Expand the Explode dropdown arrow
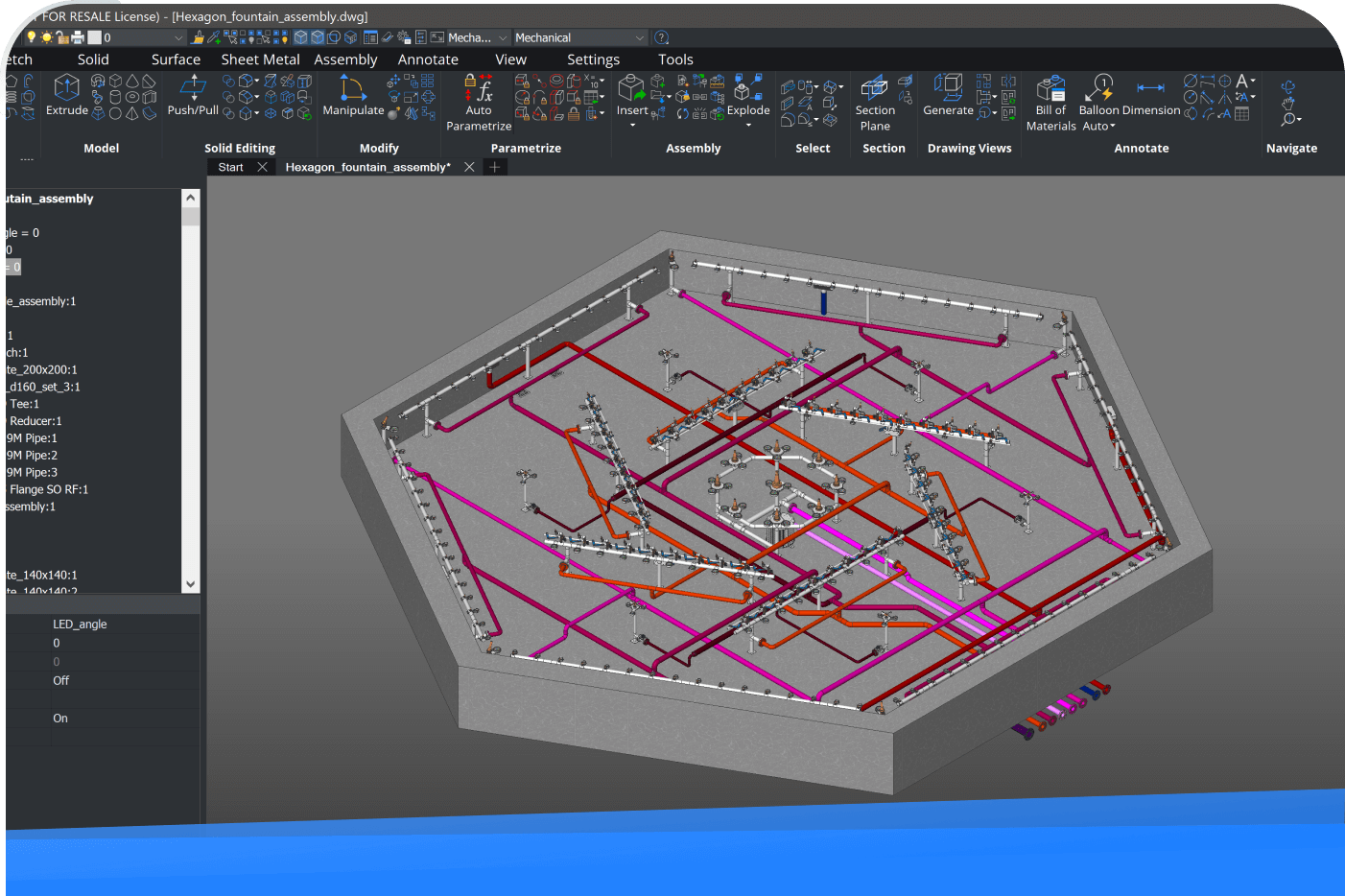Viewport: 1345px width, 896px height. (748, 125)
